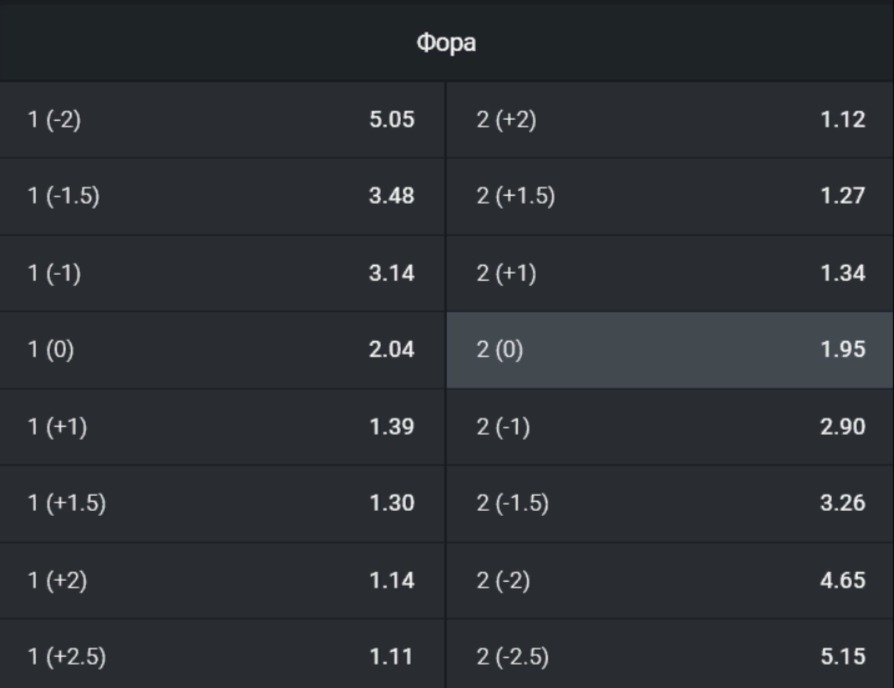The width and height of the screenshot is (894, 688).
Task: Pick the 2 (+1.5) bet at 1.27
Action: point(670,196)
